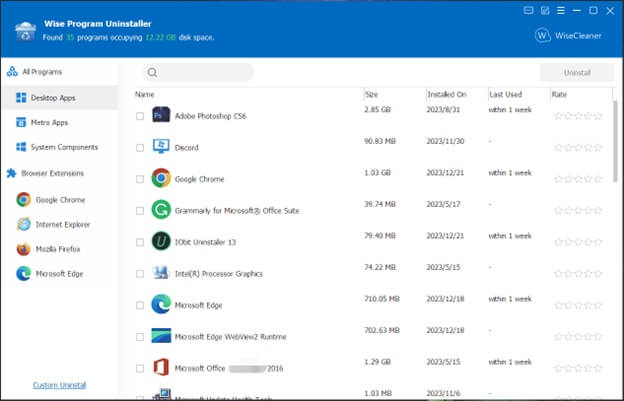This screenshot has height=401, width=624.
Task: Select the Grammarly for Microsoft Office Suite row
Action: tap(237, 210)
